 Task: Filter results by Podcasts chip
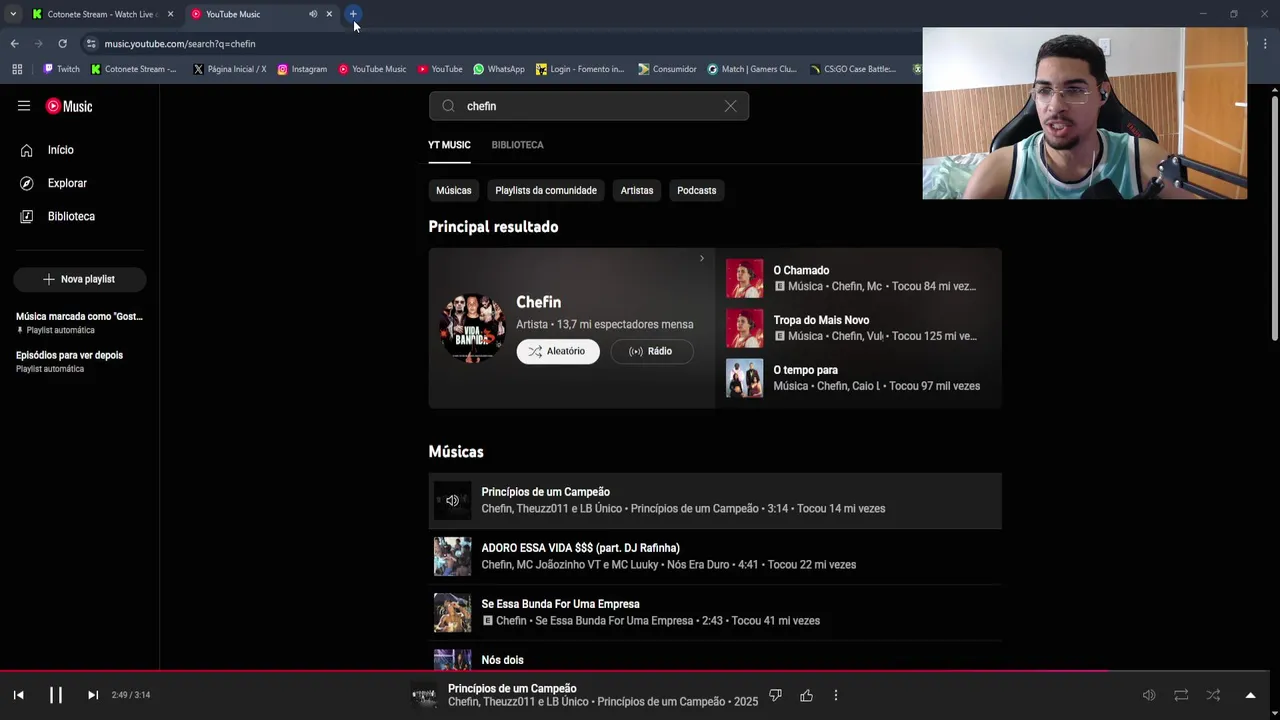point(697,190)
